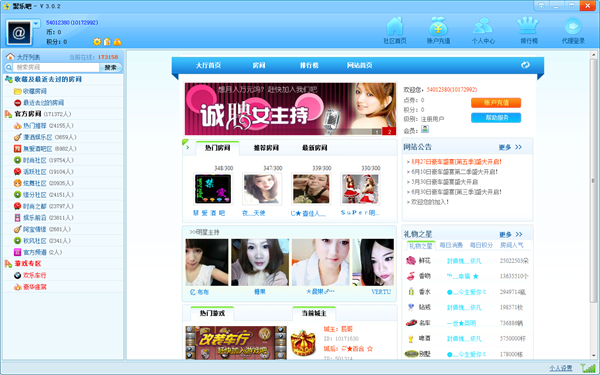The image size is (600, 375).
Task: Click the orange 账户充值 button
Action: click(x=496, y=103)
